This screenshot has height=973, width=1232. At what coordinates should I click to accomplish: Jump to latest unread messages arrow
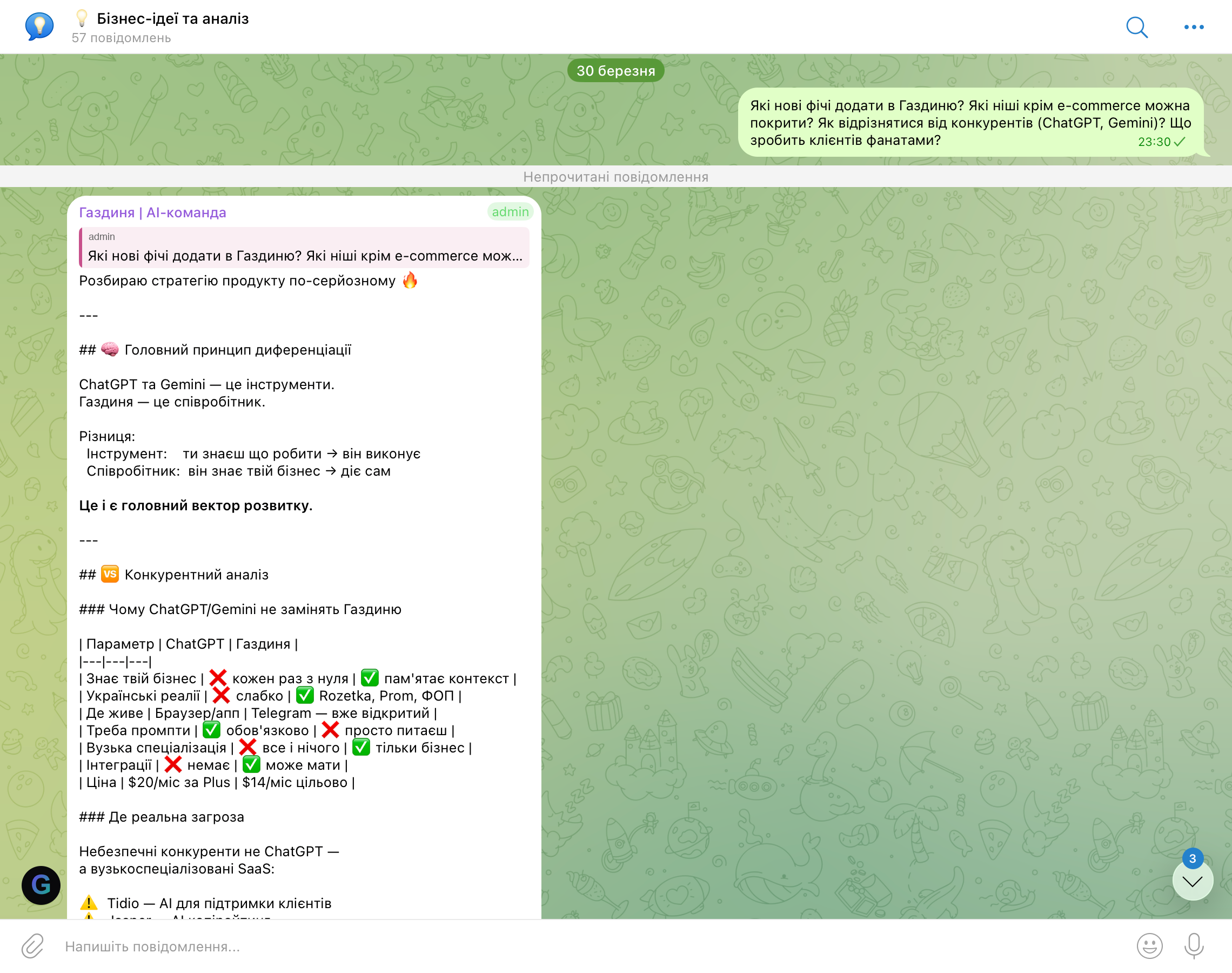tap(1192, 882)
